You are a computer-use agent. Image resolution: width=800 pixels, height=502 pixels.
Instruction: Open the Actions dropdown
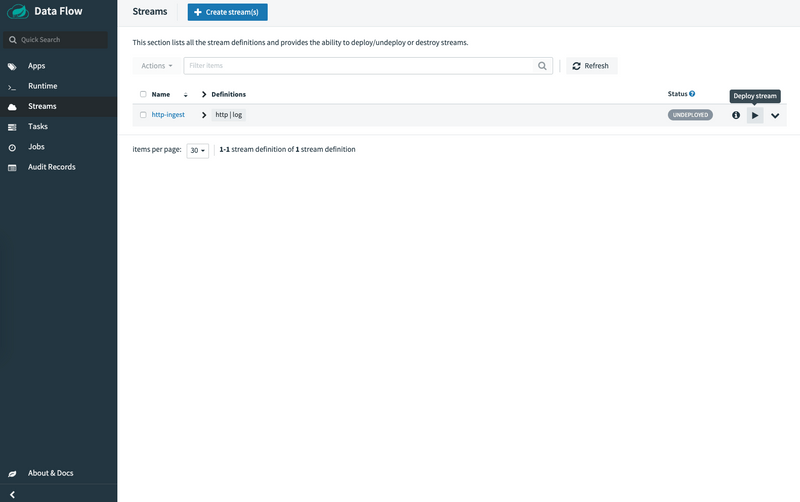(157, 66)
